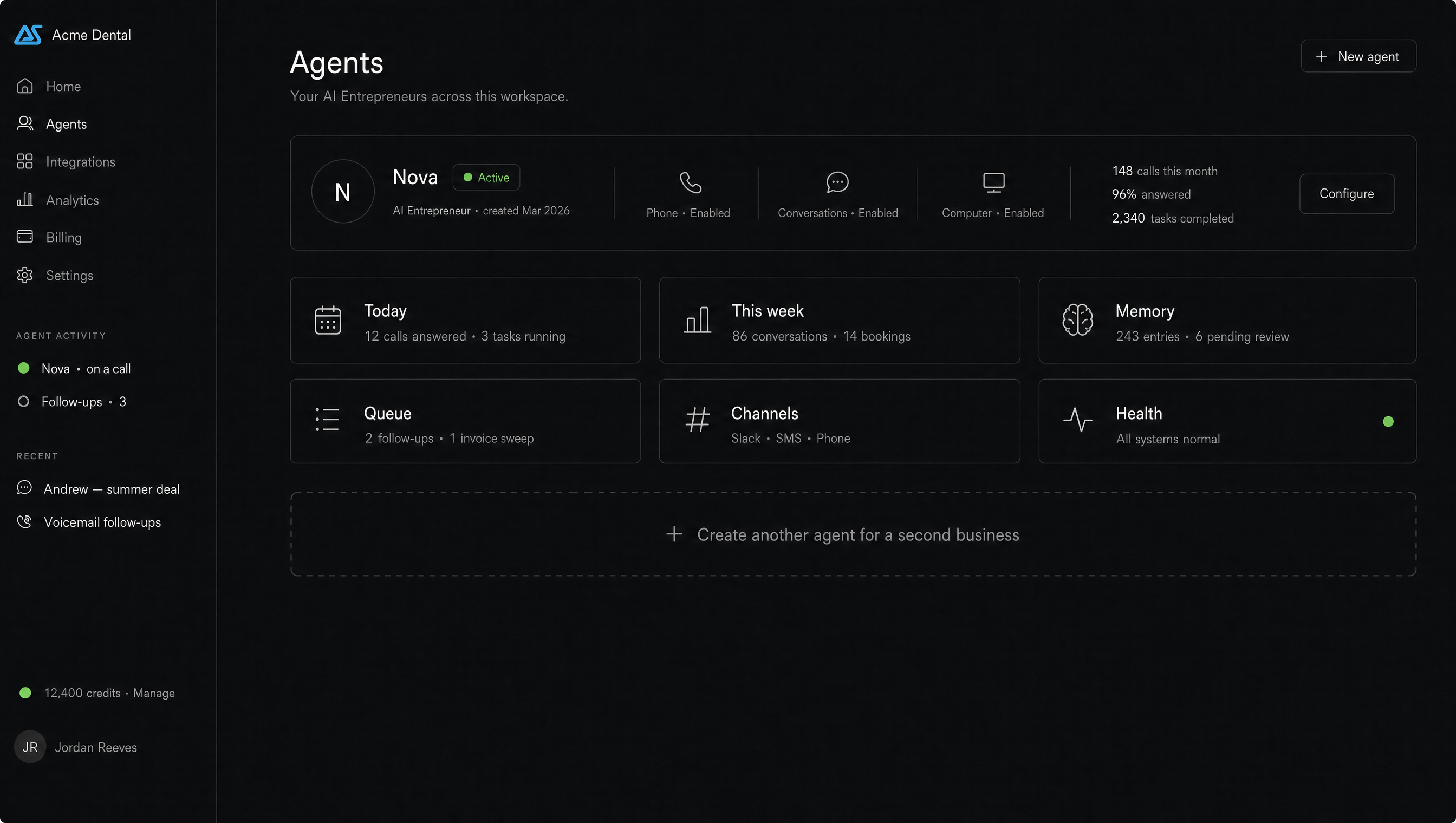The height and width of the screenshot is (823, 1456).
Task: Click the Conversations · Enabled label
Action: (x=837, y=213)
